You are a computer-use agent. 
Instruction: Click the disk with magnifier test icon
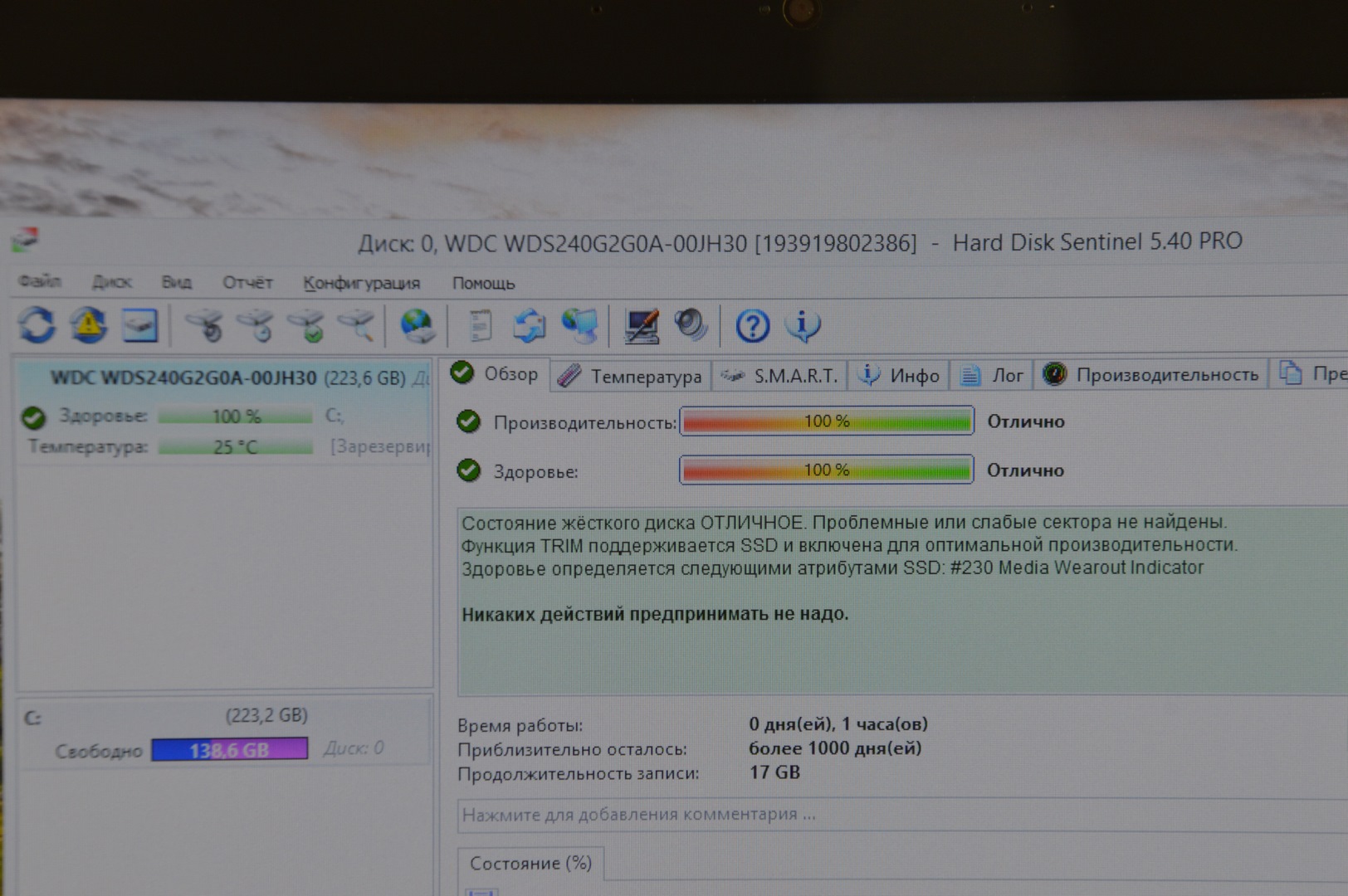357,325
